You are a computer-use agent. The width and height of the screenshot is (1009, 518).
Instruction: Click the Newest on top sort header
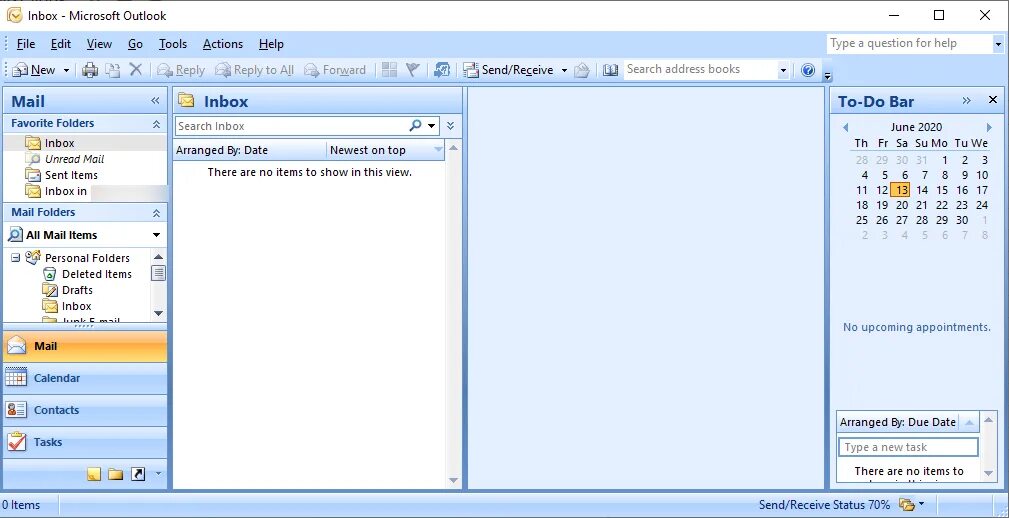pos(385,150)
